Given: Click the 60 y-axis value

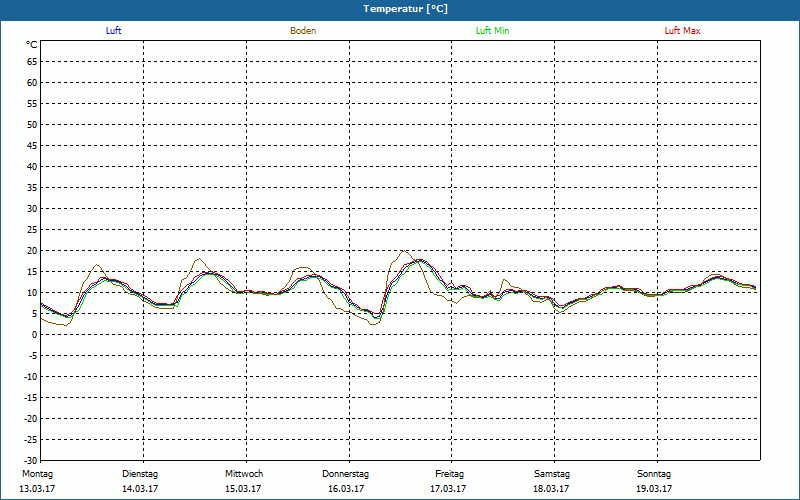Looking at the screenshot, I should 32,83.
